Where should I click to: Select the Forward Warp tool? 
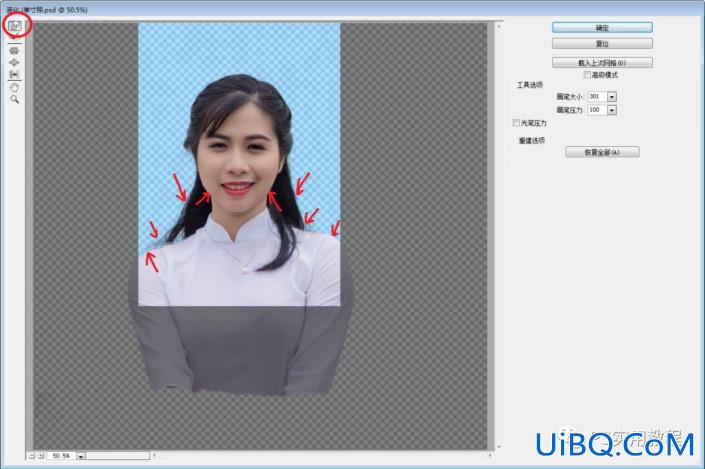(15, 26)
